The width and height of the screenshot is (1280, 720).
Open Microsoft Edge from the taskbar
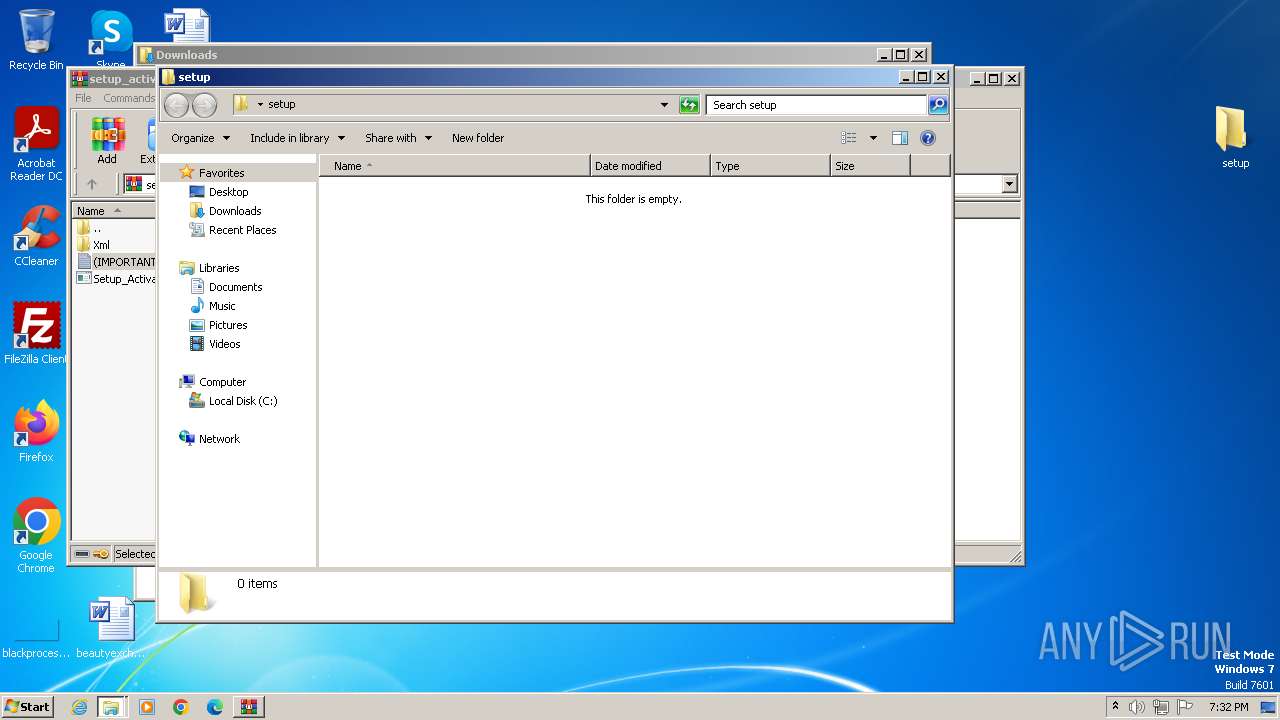215,707
